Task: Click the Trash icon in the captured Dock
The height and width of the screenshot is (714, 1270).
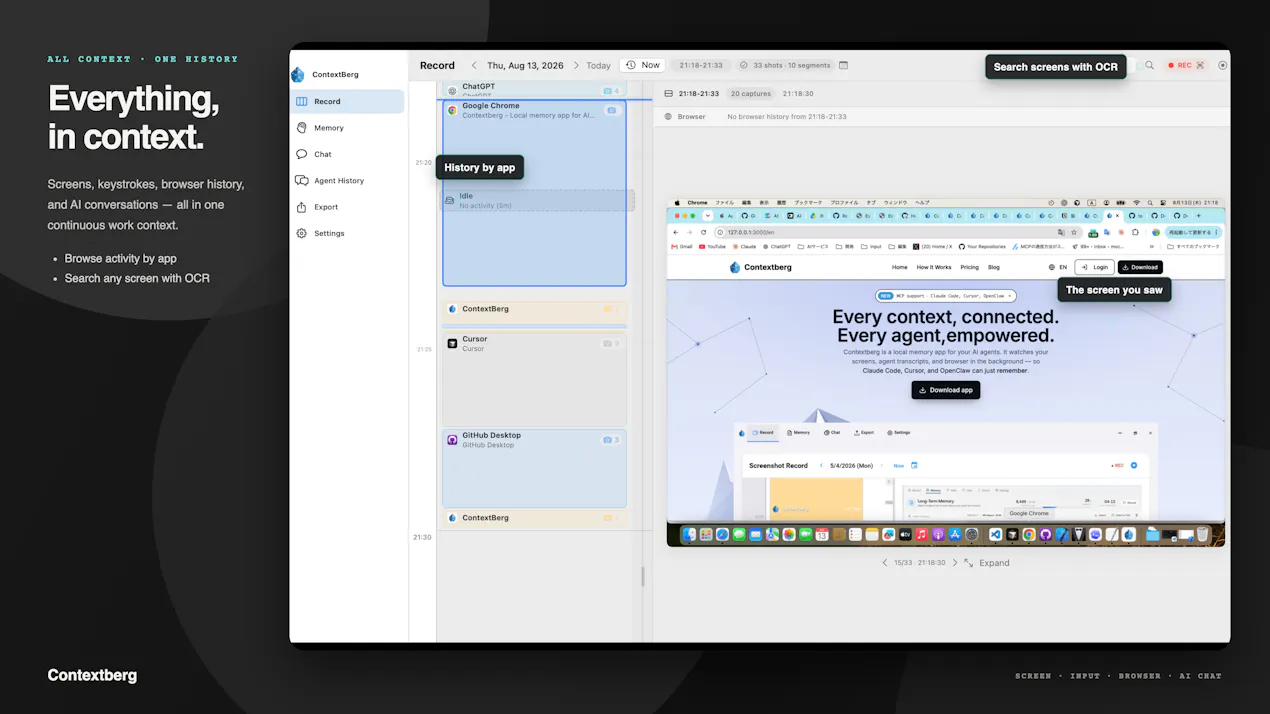Action: (x=1202, y=535)
